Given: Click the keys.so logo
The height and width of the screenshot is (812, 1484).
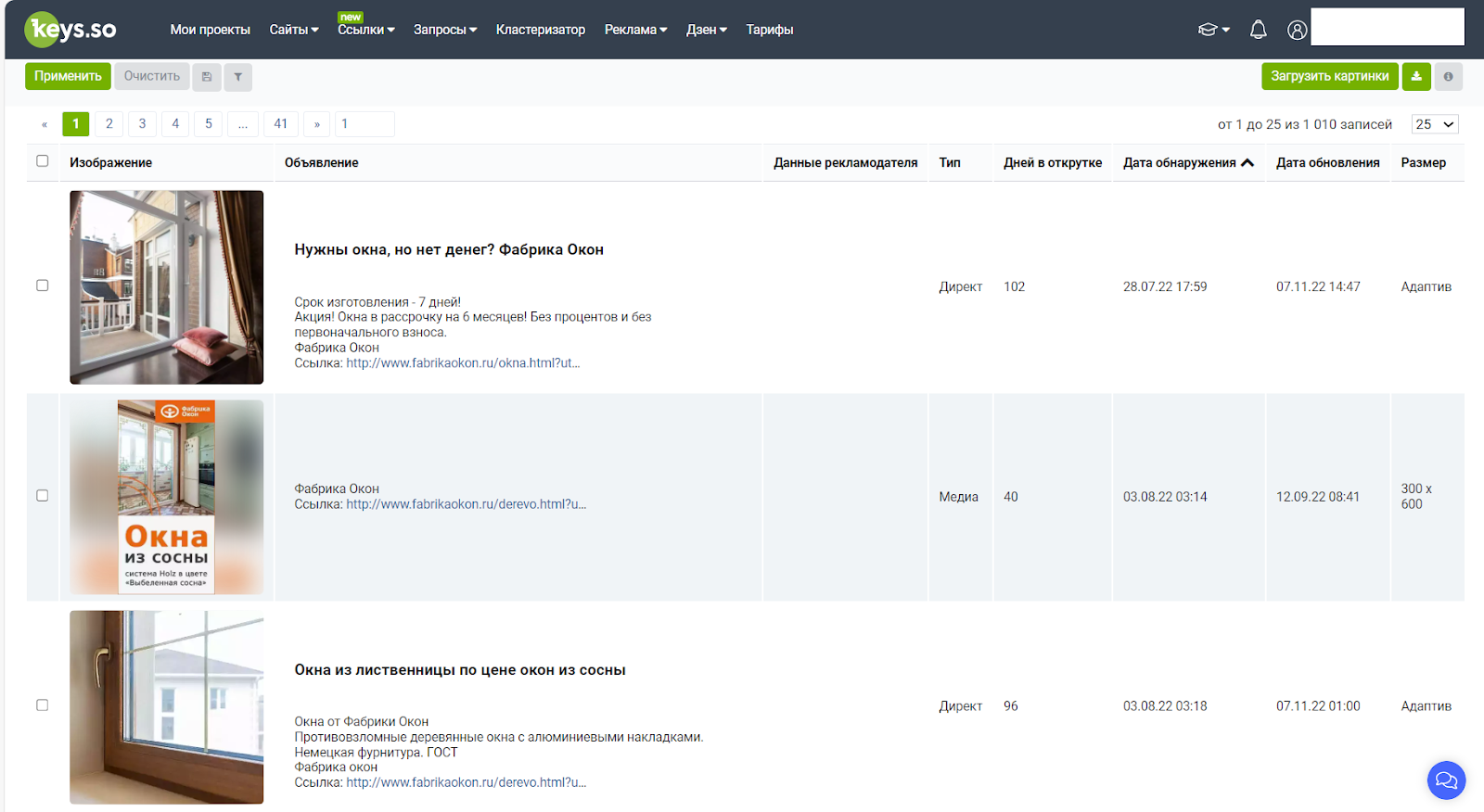Looking at the screenshot, I should [70, 30].
